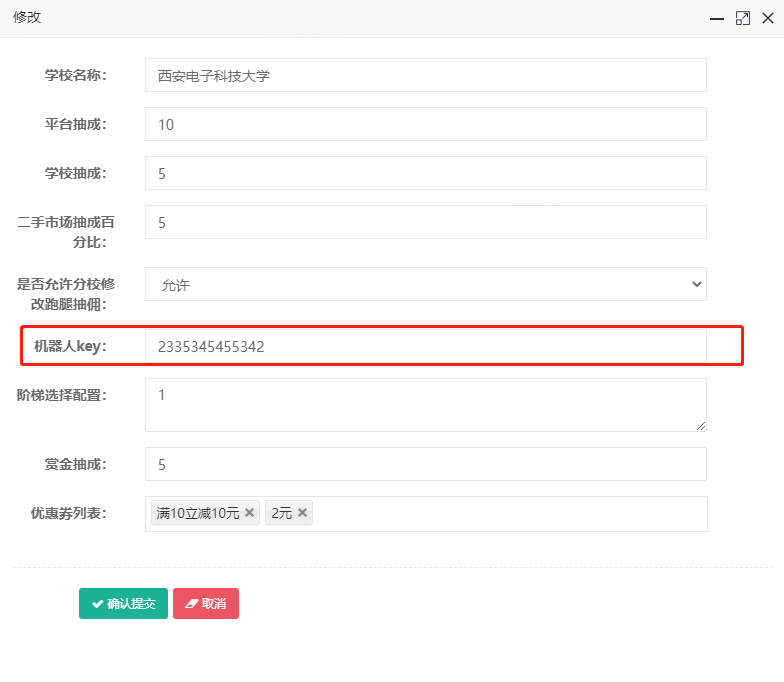The width and height of the screenshot is (784, 682).
Task: Click empty area of 优惠券列表 box
Action: click(510, 514)
